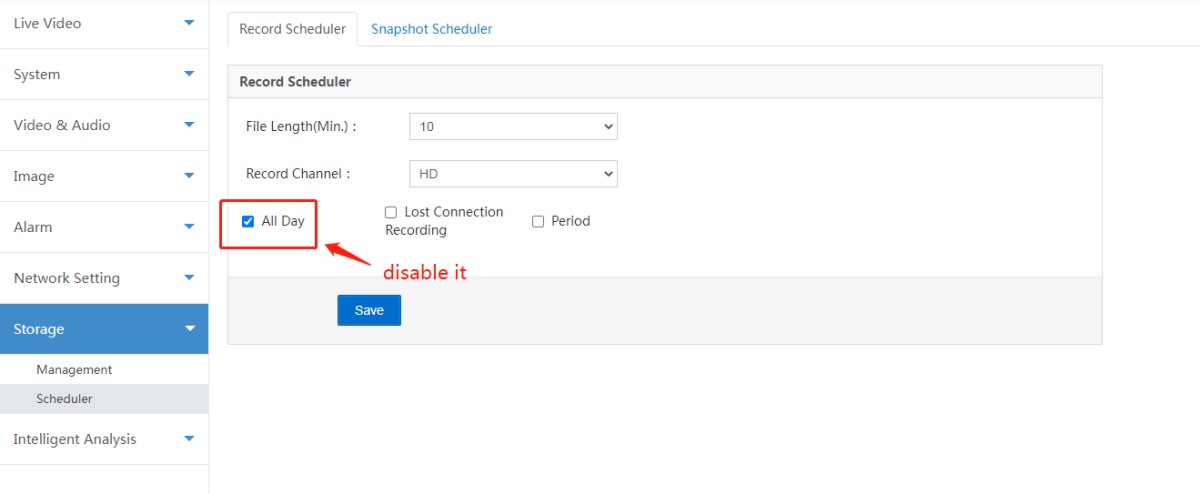The width and height of the screenshot is (1200, 494).
Task: Uncheck the All Day checkbox
Action: click(x=248, y=221)
